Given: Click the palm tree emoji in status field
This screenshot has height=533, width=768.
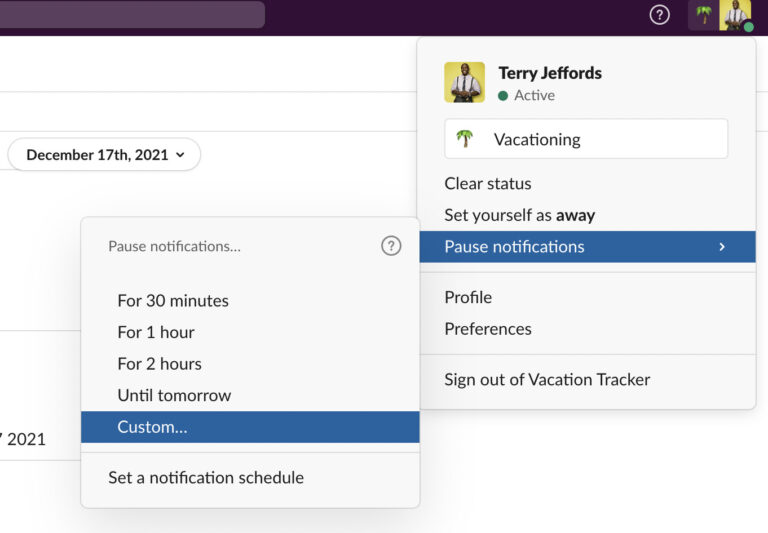Looking at the screenshot, I should pyautogui.click(x=464, y=139).
